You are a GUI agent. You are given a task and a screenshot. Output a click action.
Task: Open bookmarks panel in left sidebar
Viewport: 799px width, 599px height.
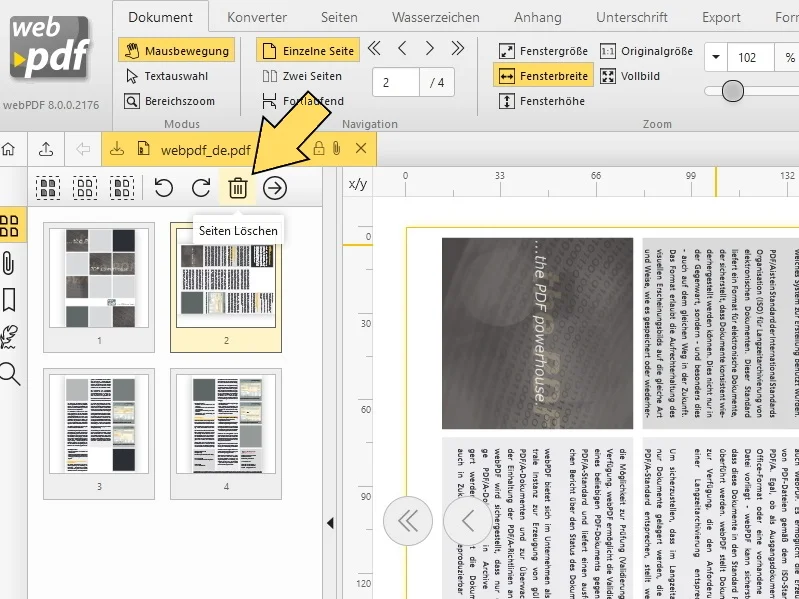point(10,299)
